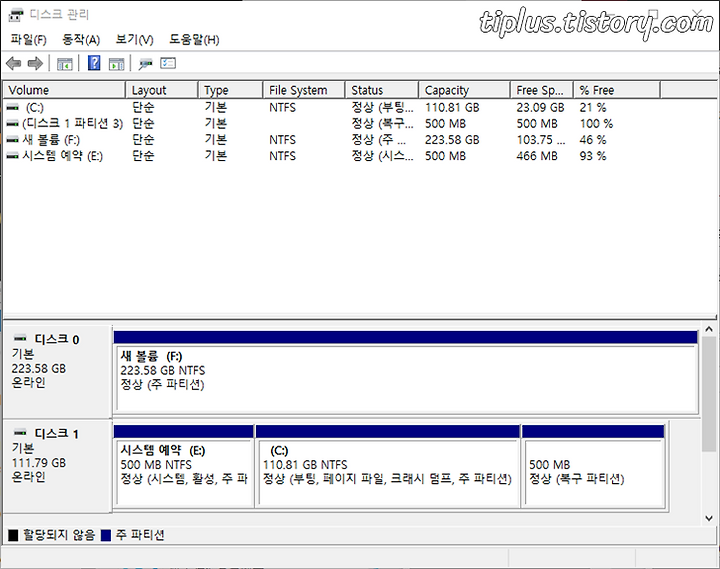Sort by the Free Sp... column header
This screenshot has width=720, height=569.
click(x=542, y=90)
